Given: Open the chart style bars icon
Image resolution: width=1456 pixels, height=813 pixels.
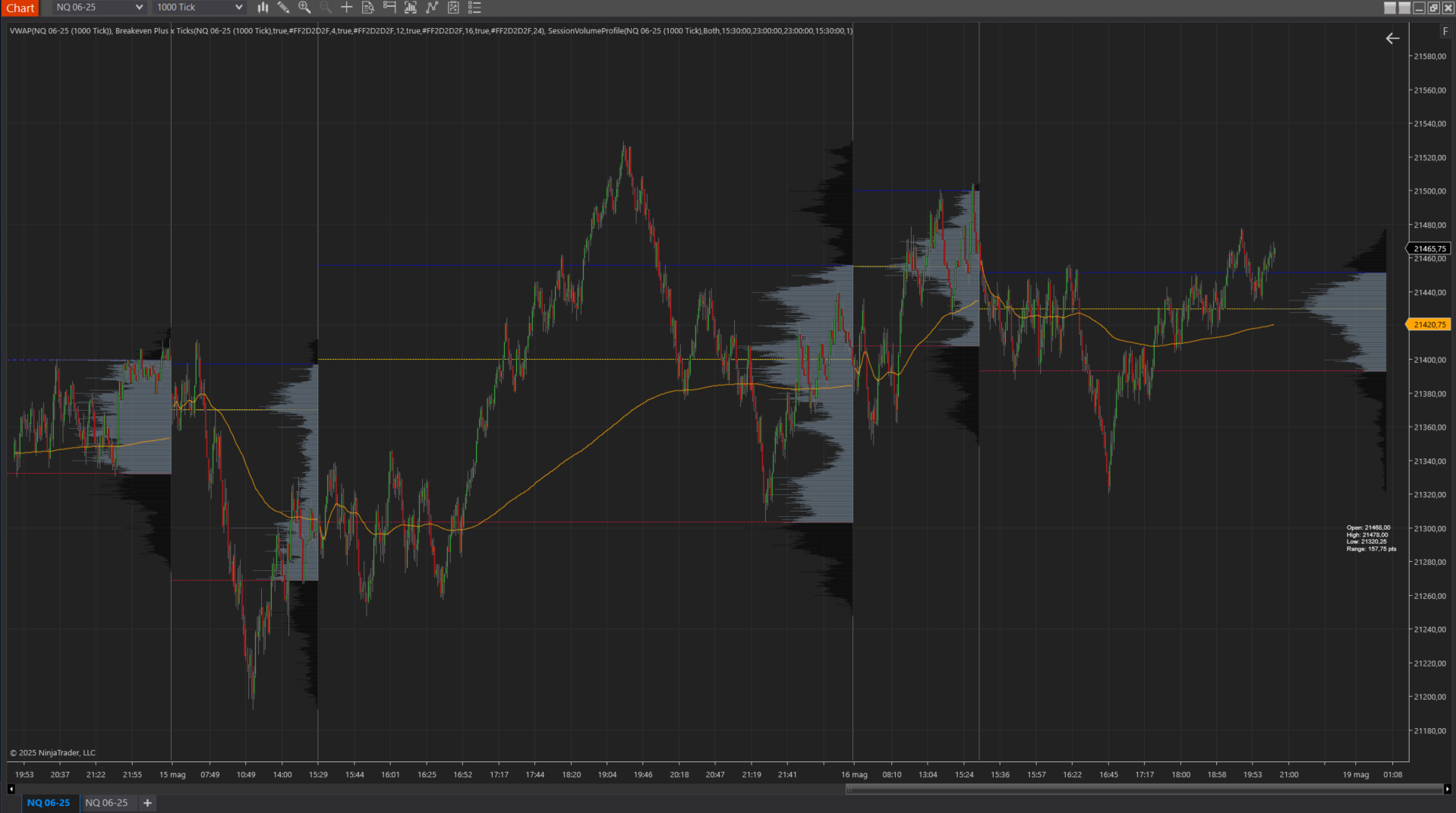Looking at the screenshot, I should pos(263,8).
